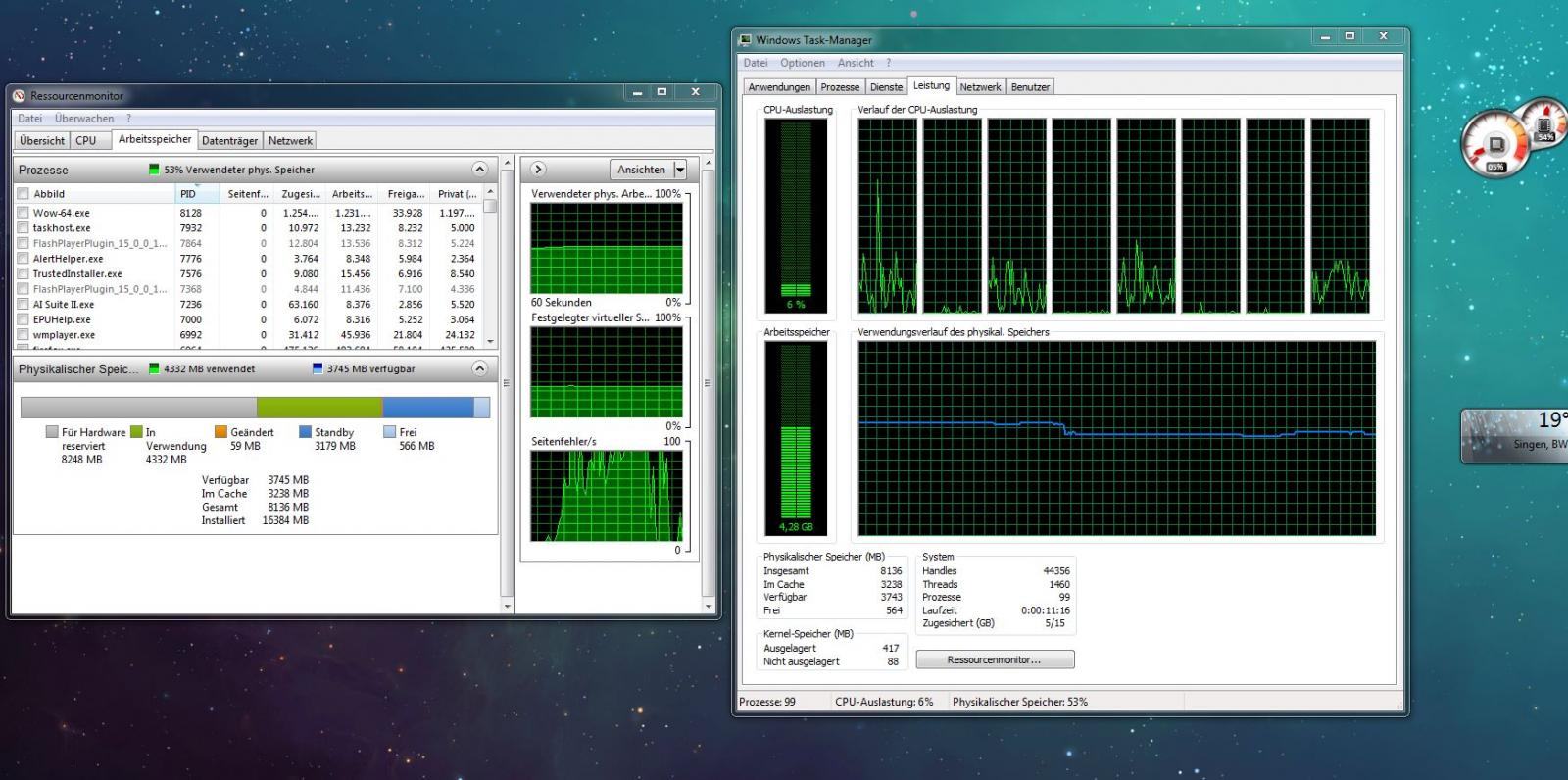Select the Arbeitsspeicher tab
This screenshot has width=1568, height=780.
tap(155, 139)
